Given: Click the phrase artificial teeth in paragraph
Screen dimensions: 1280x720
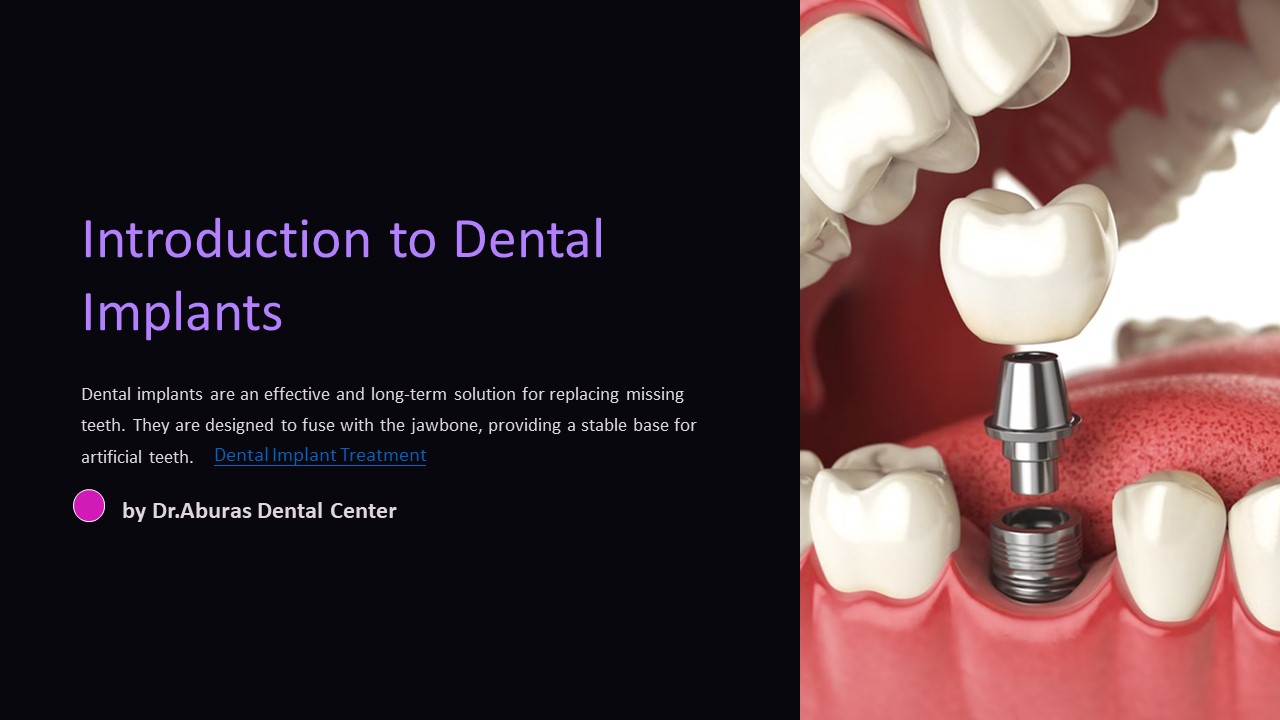Looking at the screenshot, I should pos(137,457).
